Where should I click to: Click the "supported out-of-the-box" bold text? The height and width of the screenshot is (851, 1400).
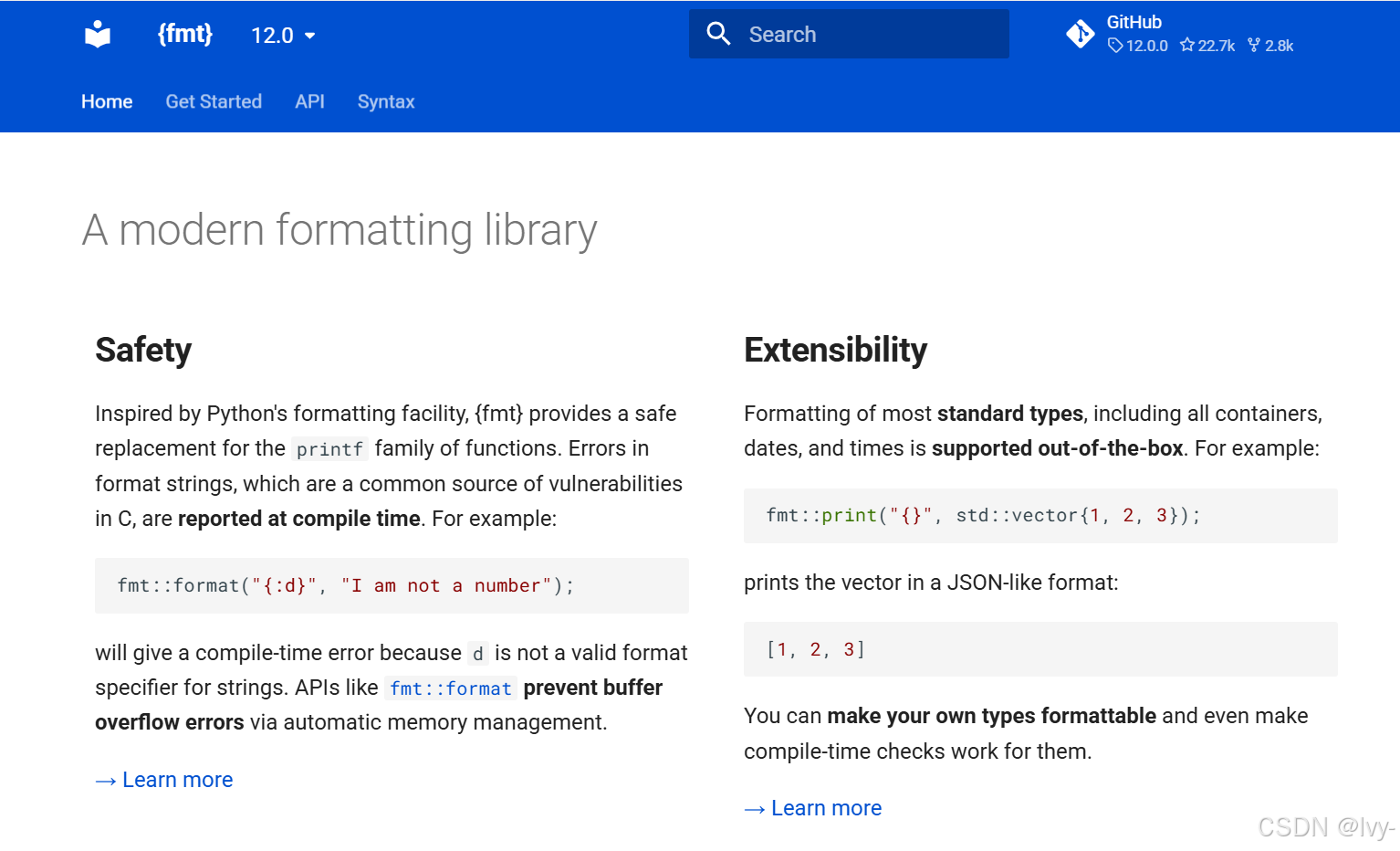click(x=1057, y=448)
